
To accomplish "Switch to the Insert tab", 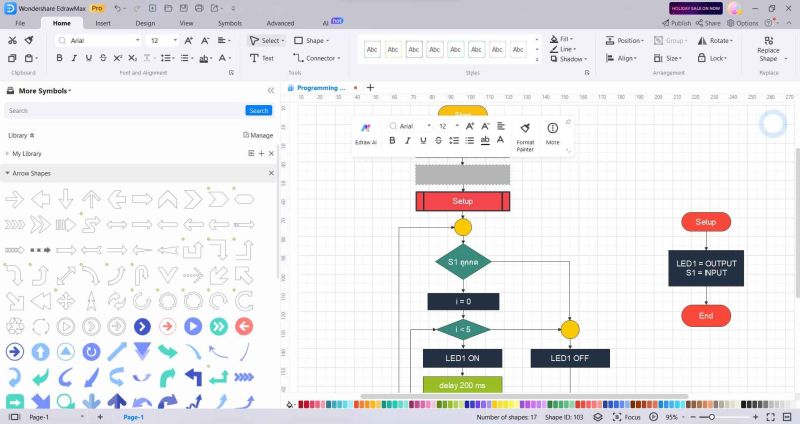I will [x=103, y=23].
